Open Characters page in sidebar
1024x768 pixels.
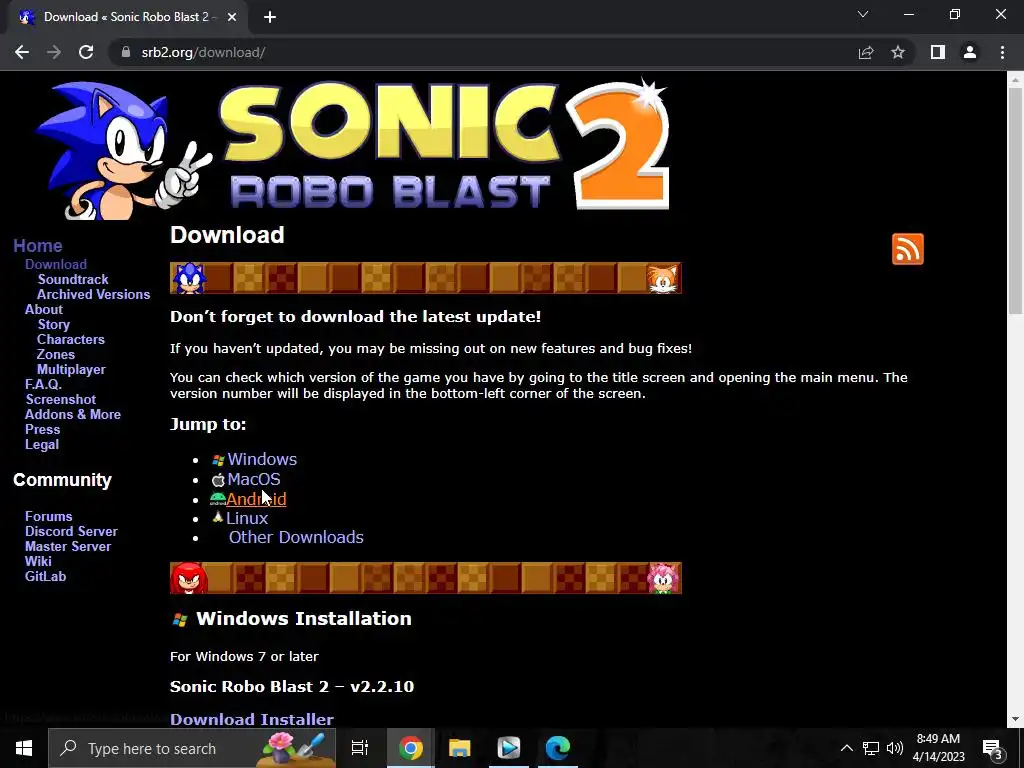click(71, 339)
